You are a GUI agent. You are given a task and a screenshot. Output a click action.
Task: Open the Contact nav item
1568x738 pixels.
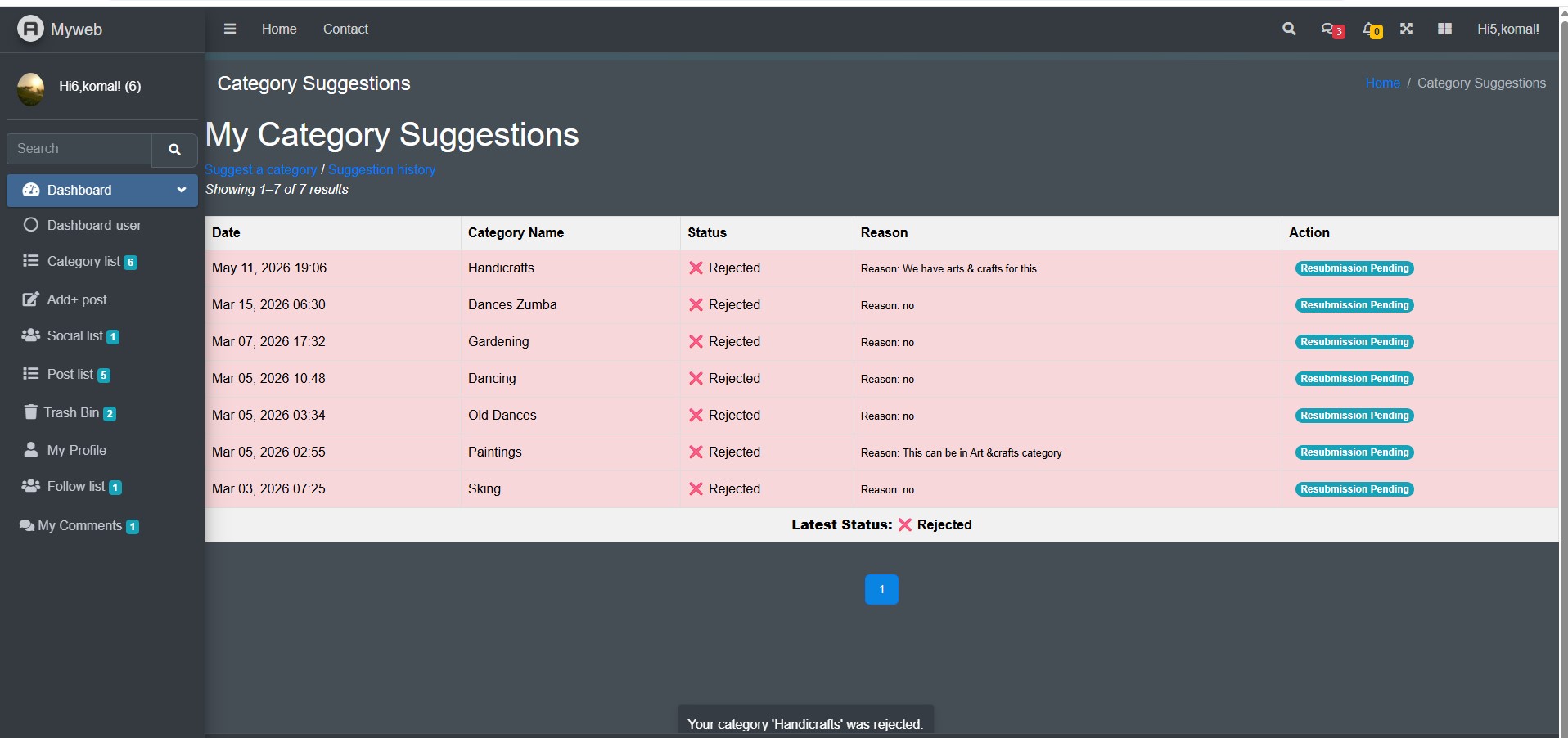pos(345,29)
